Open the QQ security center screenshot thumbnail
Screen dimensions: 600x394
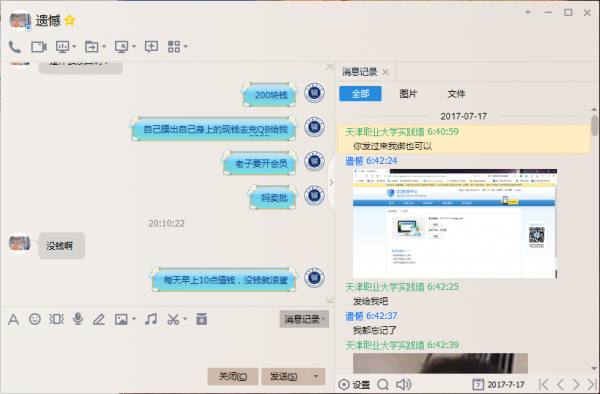(x=455, y=223)
